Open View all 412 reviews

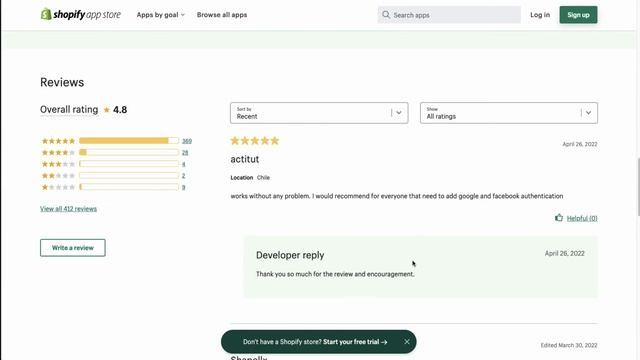pos(68,209)
